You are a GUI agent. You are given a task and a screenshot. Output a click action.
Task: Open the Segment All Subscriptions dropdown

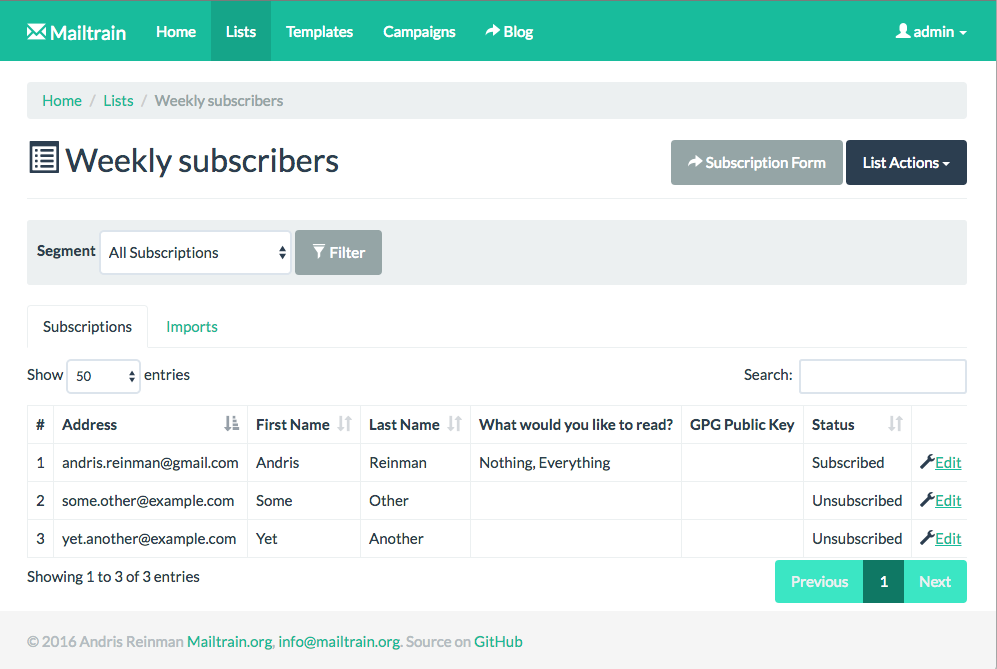(196, 252)
